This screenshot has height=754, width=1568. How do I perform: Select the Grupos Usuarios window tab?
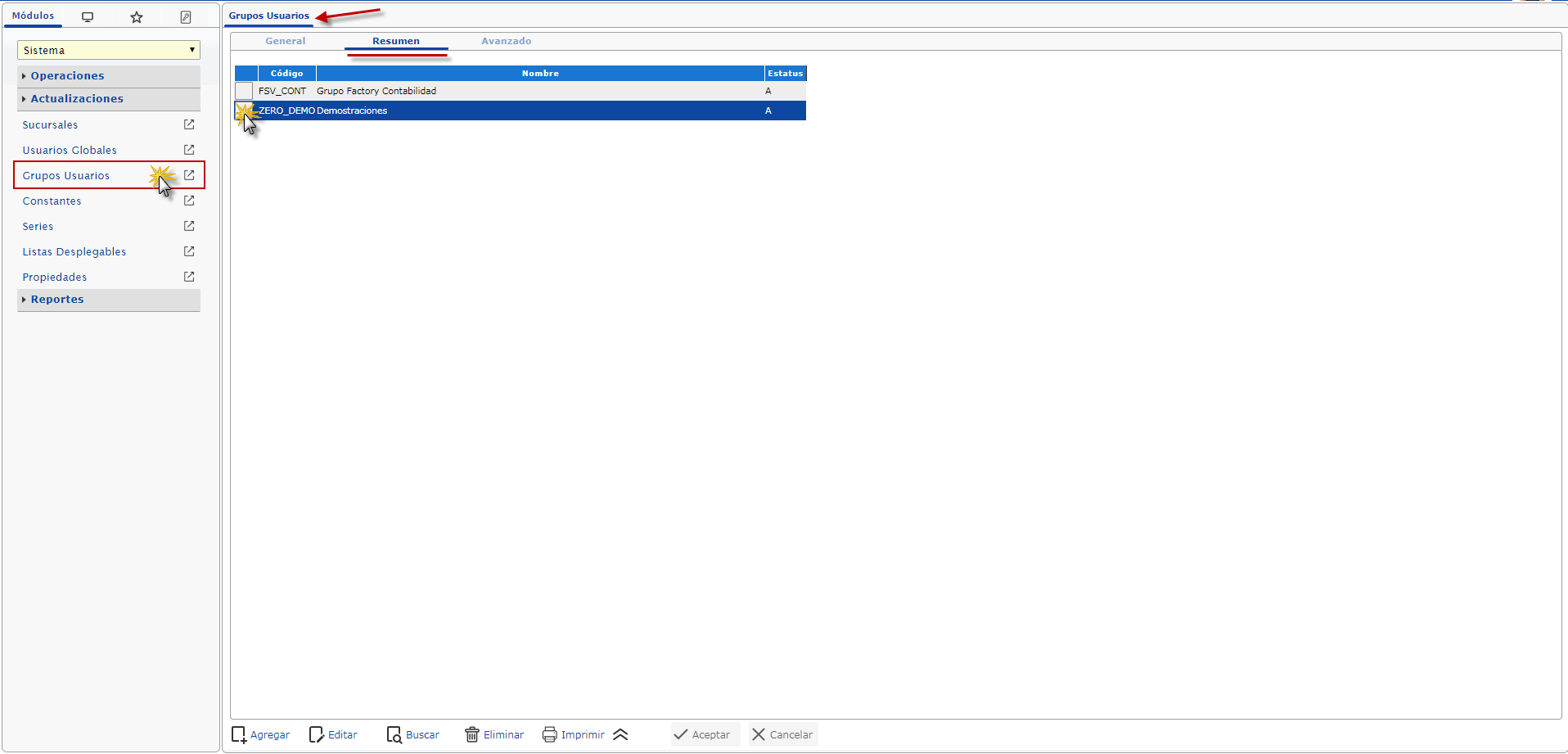tap(269, 16)
